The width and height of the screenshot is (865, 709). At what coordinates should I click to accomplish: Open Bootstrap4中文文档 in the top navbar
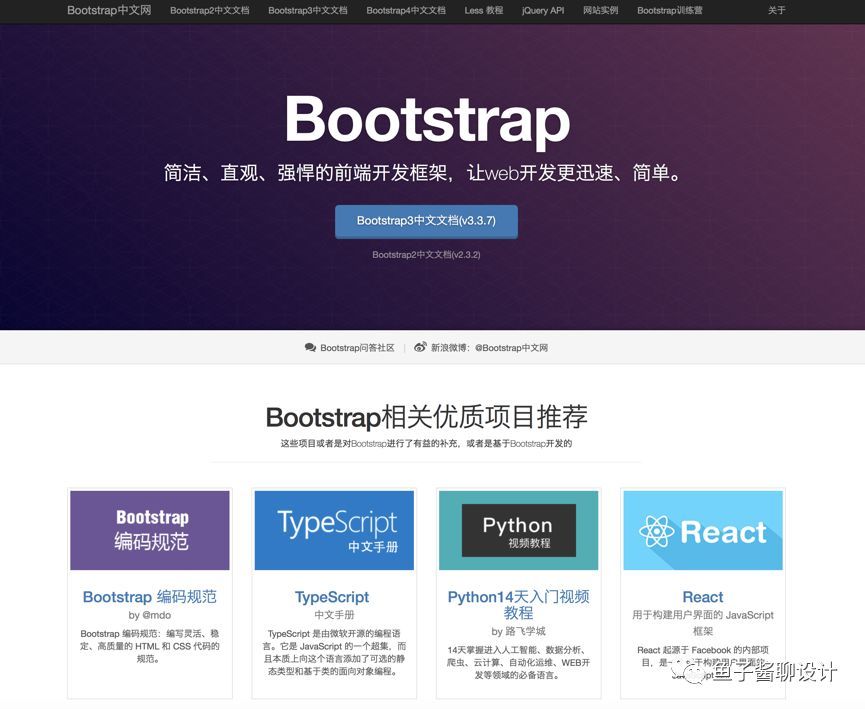(406, 10)
